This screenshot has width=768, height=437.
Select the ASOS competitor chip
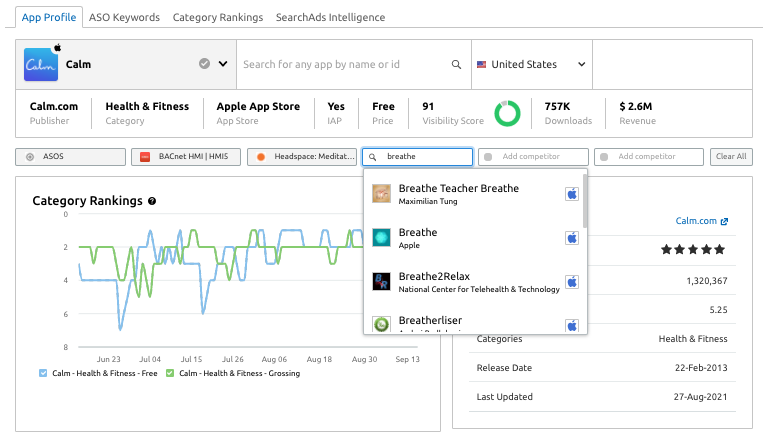[71, 157]
